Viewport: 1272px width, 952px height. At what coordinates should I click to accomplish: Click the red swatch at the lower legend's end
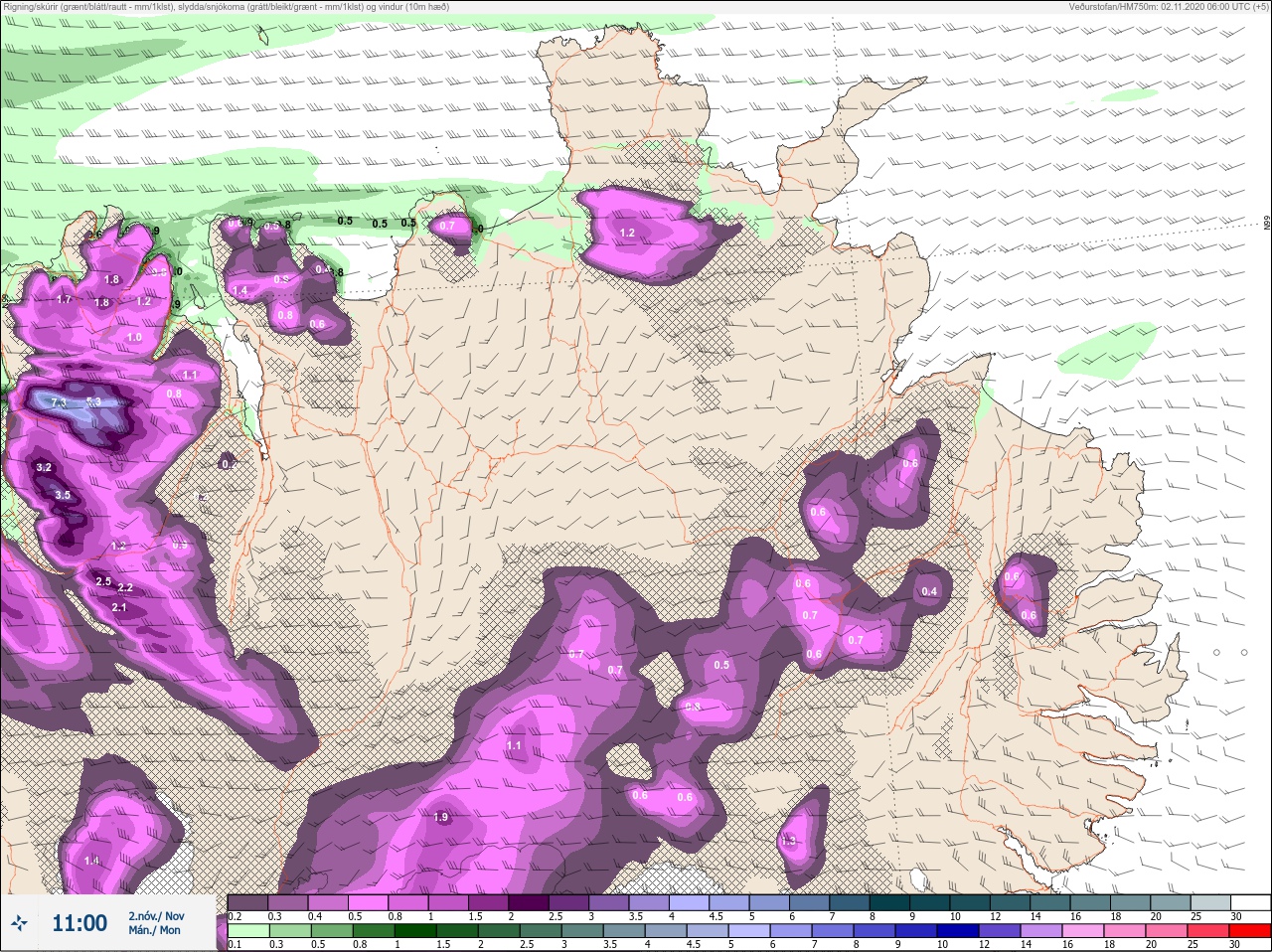(x=1250, y=931)
